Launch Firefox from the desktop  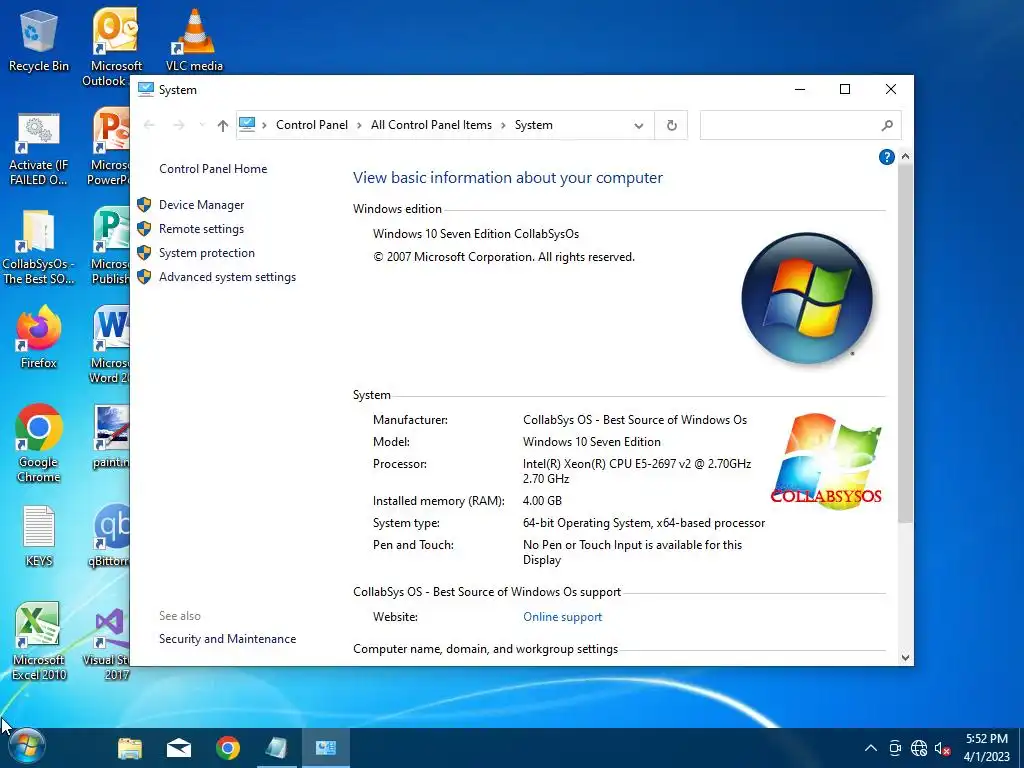pyautogui.click(x=38, y=338)
